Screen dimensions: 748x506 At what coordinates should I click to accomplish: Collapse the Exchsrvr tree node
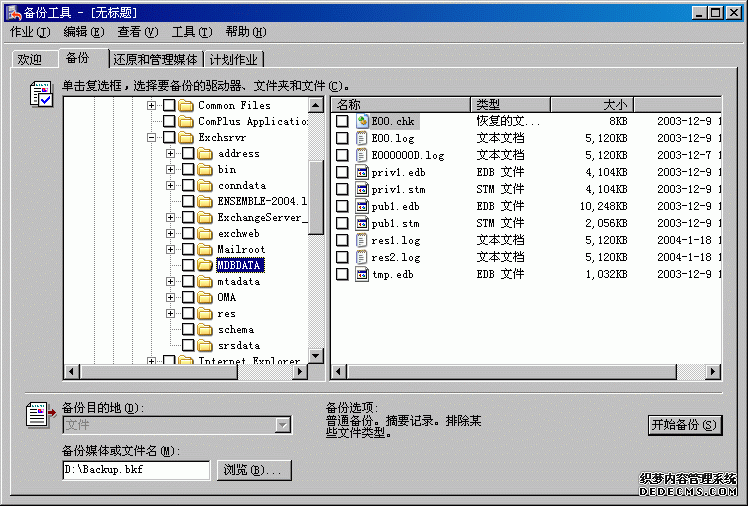[152, 137]
